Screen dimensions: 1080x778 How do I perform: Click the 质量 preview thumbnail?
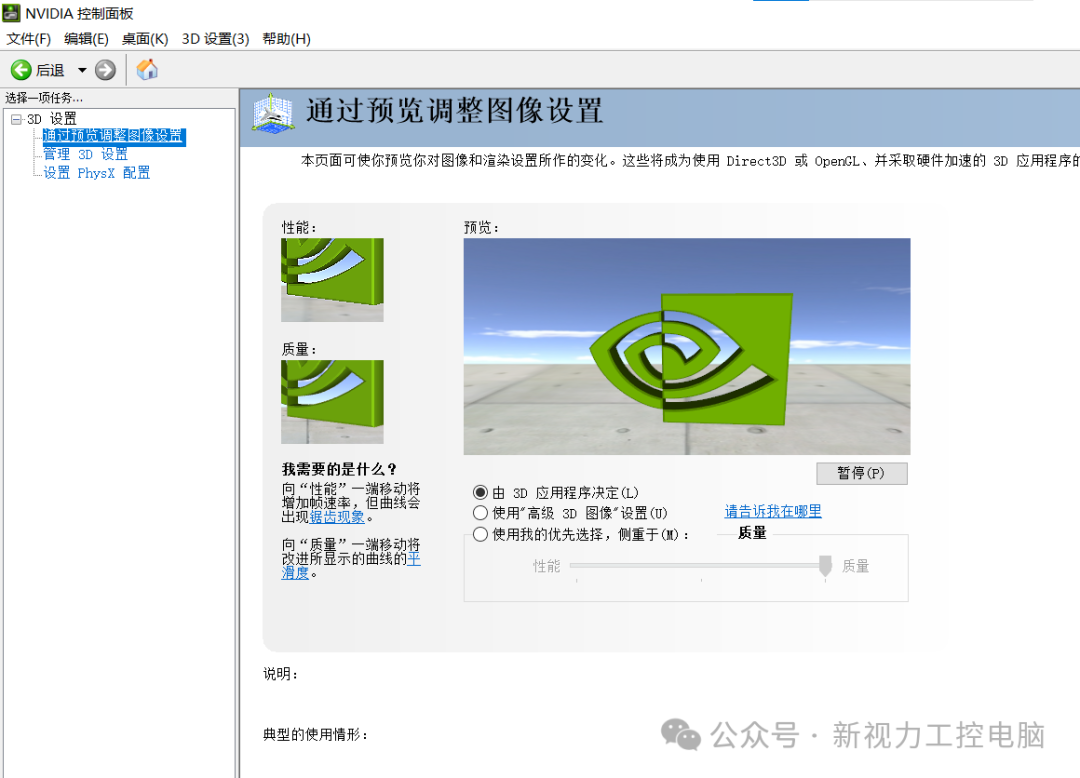click(x=332, y=402)
